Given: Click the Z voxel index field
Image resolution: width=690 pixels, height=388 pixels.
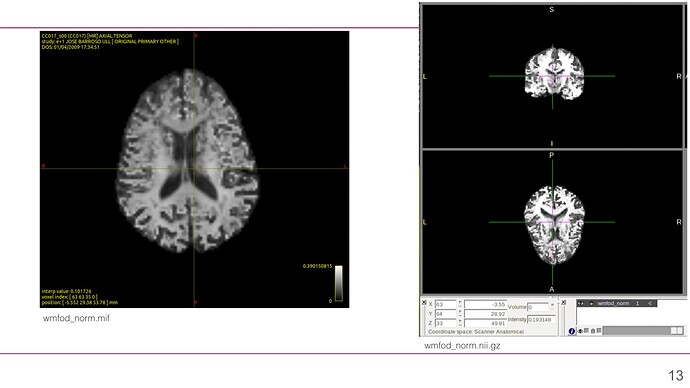Looking at the screenshot, I should pyautogui.click(x=445, y=323).
